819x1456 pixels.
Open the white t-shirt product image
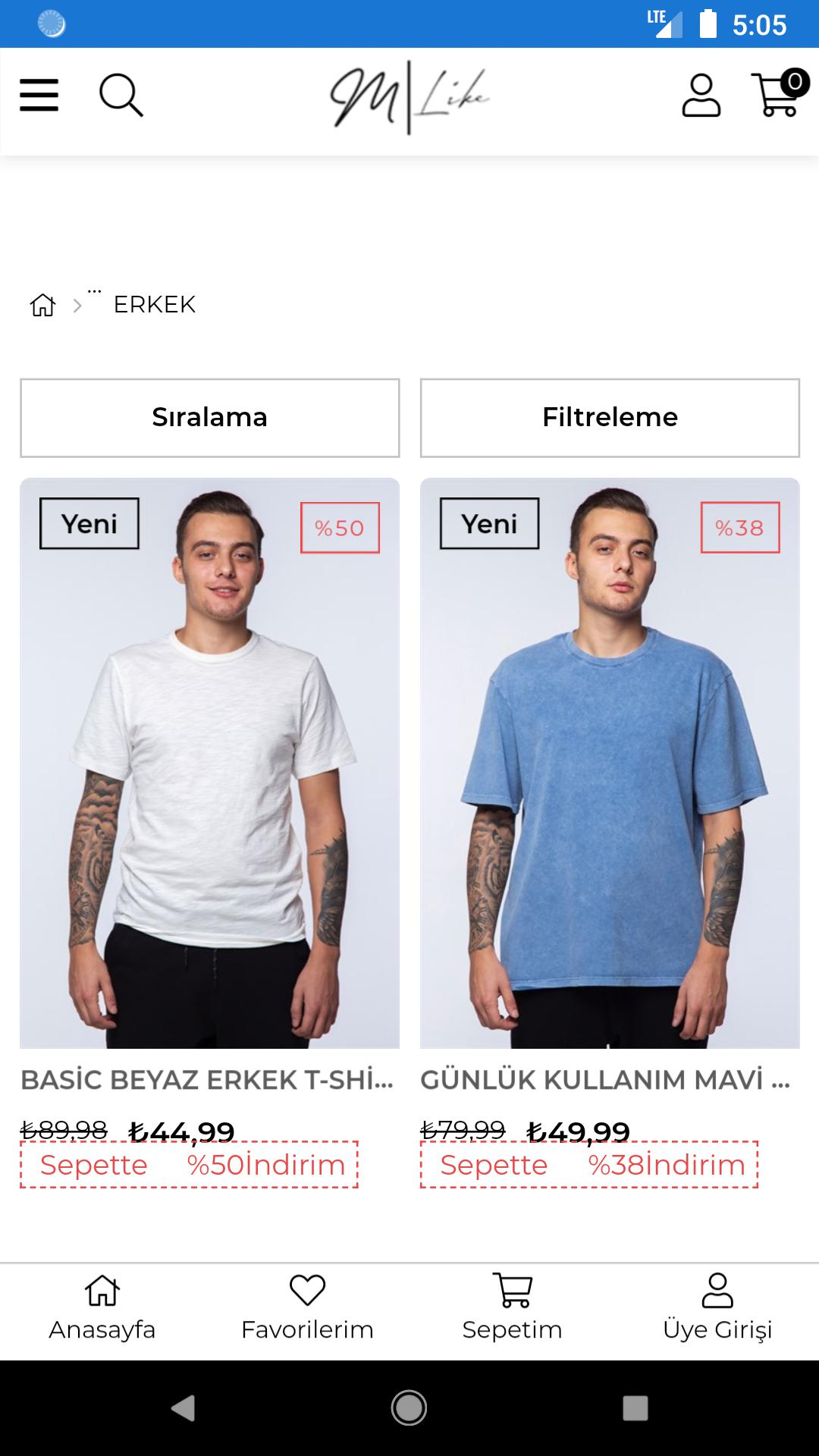(x=210, y=763)
